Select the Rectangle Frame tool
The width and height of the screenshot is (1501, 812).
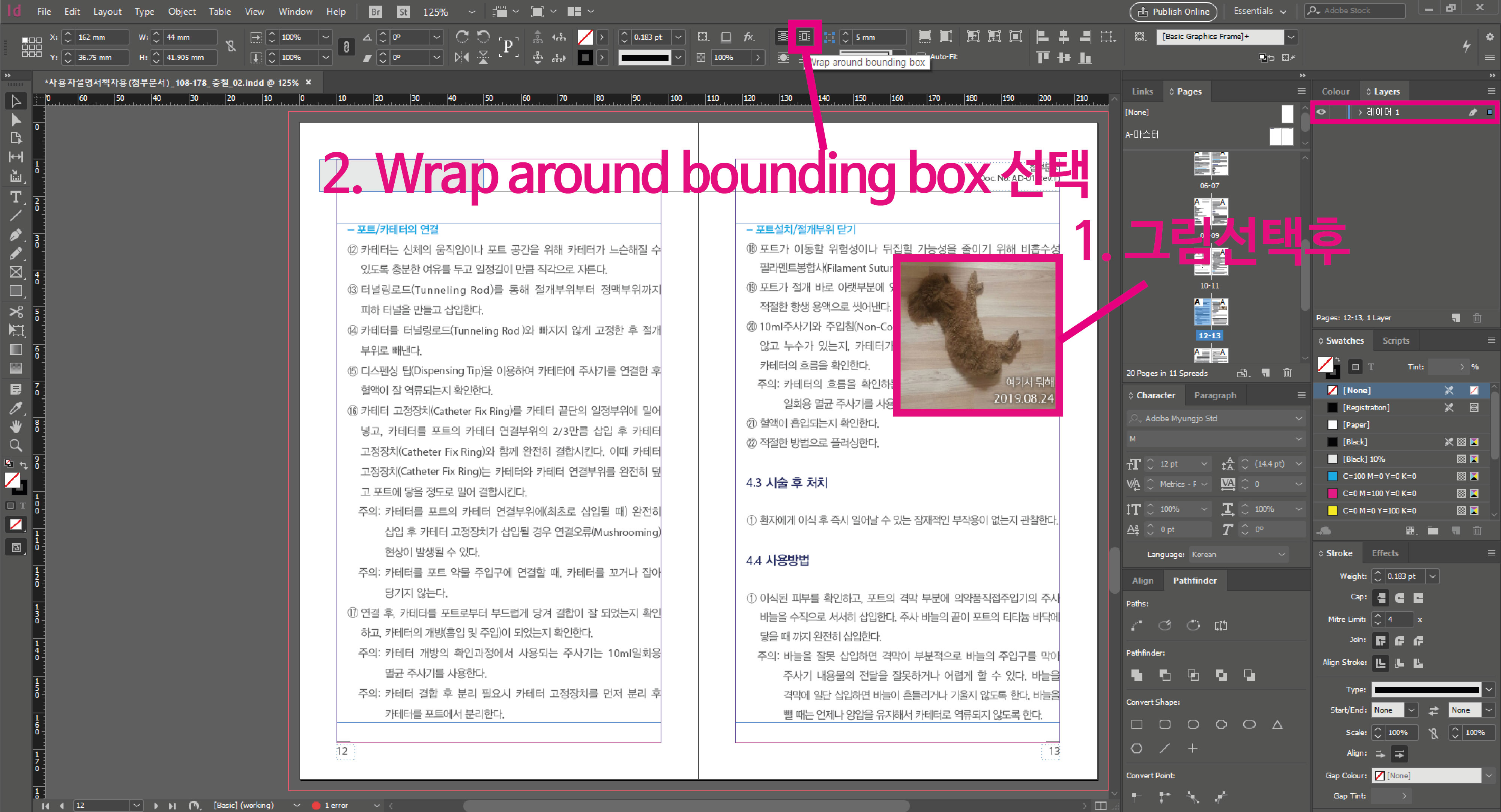coord(16,272)
